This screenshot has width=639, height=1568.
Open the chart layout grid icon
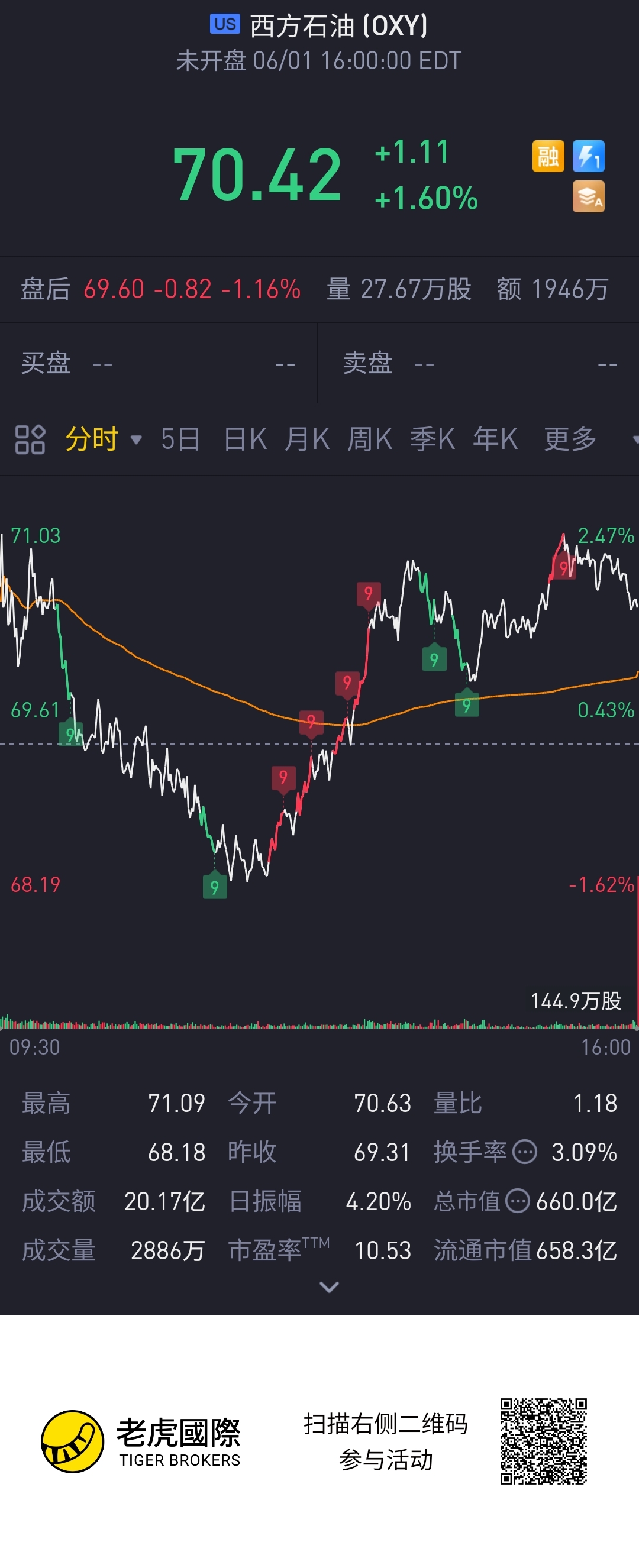[x=30, y=439]
